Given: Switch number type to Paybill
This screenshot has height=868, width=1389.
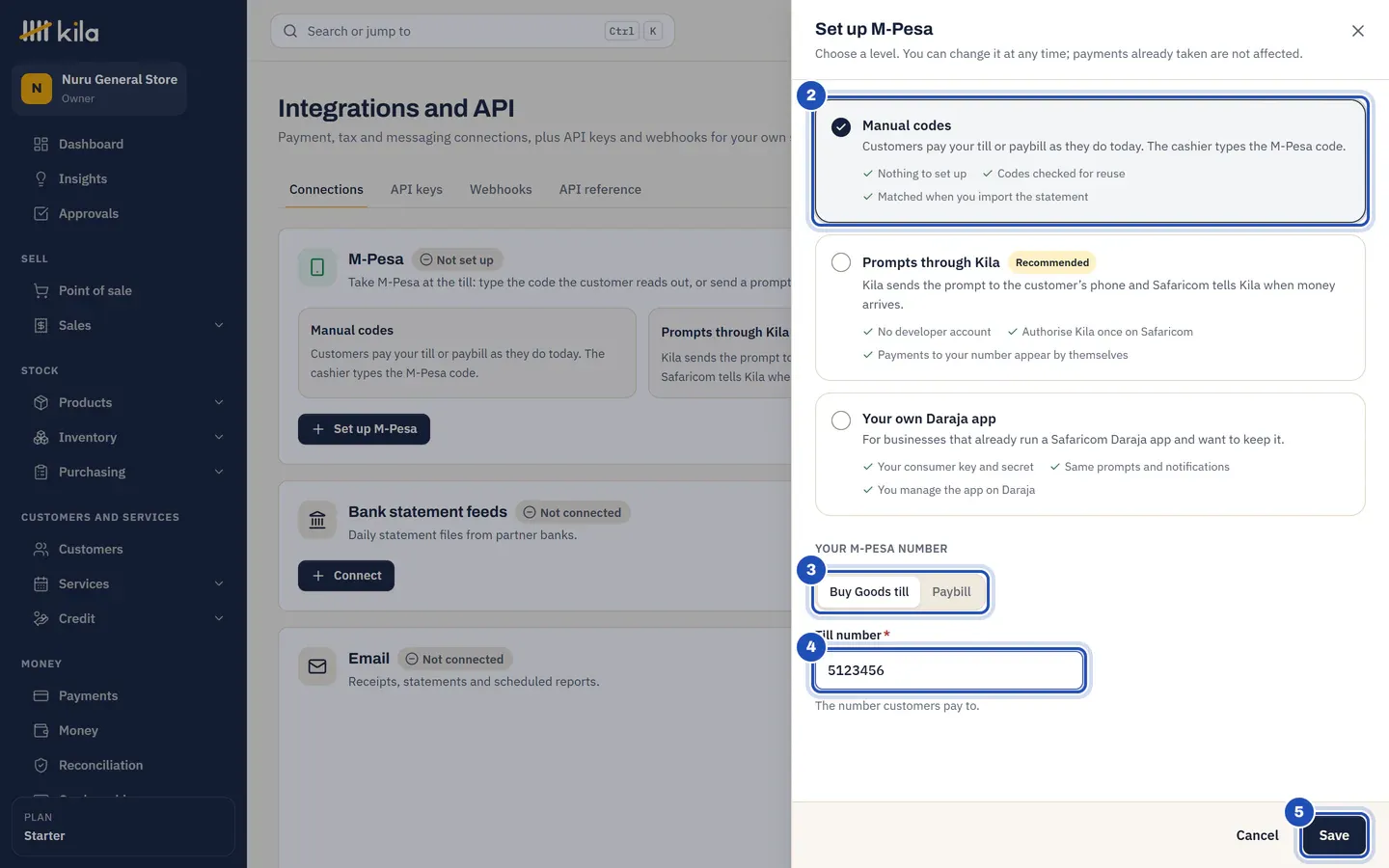Looking at the screenshot, I should [951, 592].
